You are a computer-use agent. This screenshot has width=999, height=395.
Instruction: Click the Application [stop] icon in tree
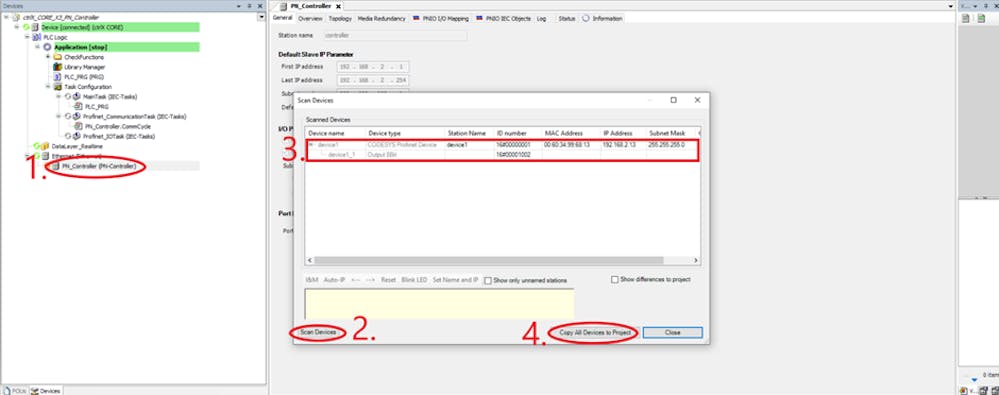[47, 47]
